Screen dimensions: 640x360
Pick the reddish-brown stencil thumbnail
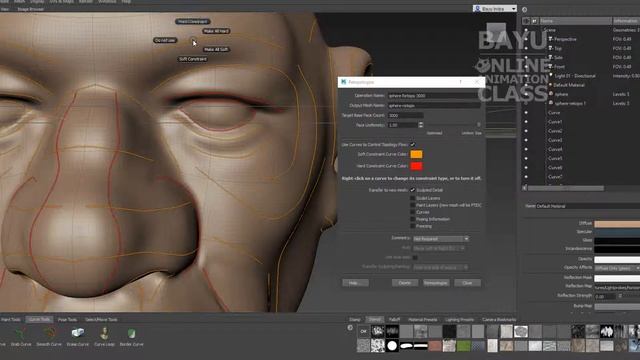(435, 346)
